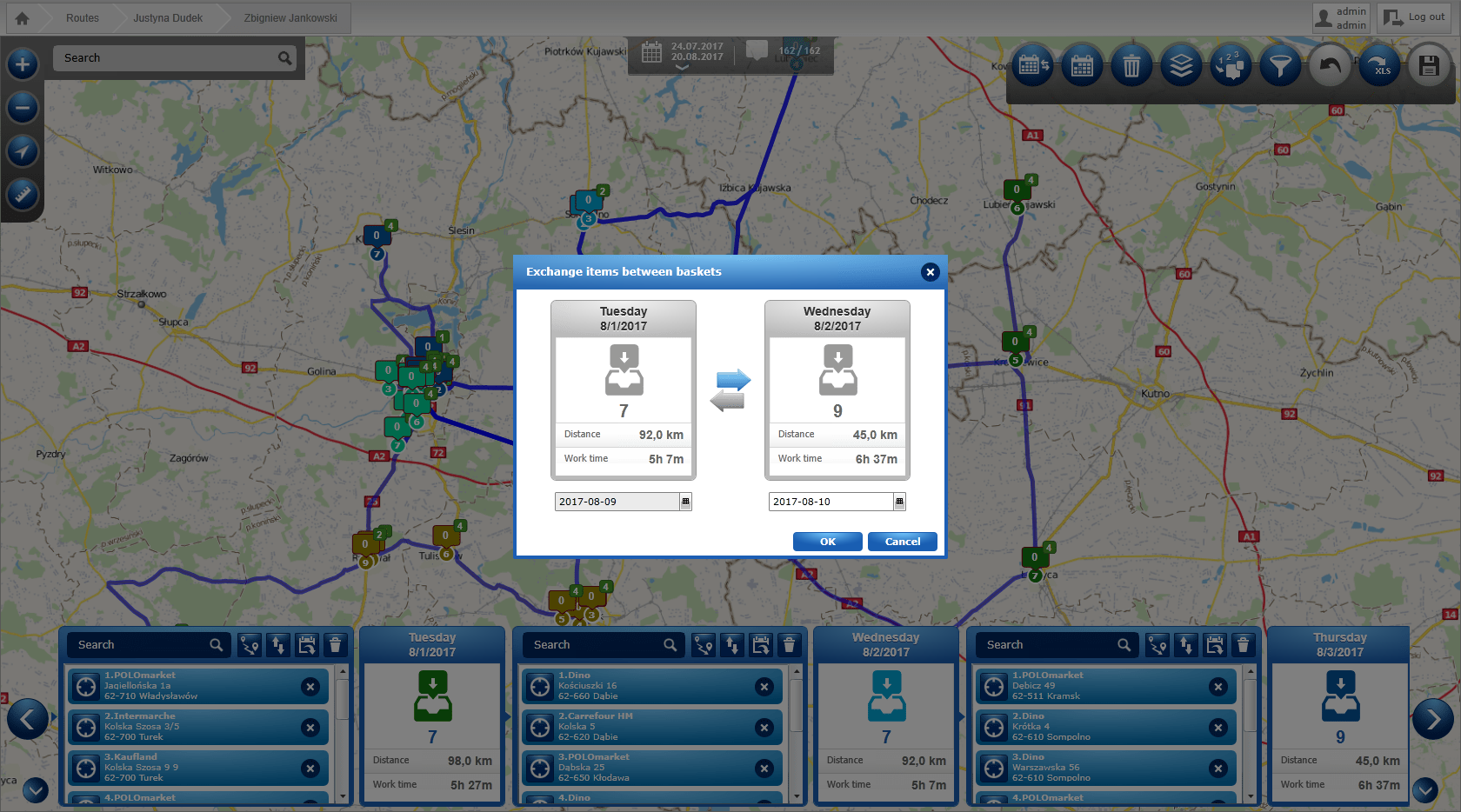Viewport: 1461px width, 812px height.
Task: Click the undo arrow button
Action: coord(1330,65)
